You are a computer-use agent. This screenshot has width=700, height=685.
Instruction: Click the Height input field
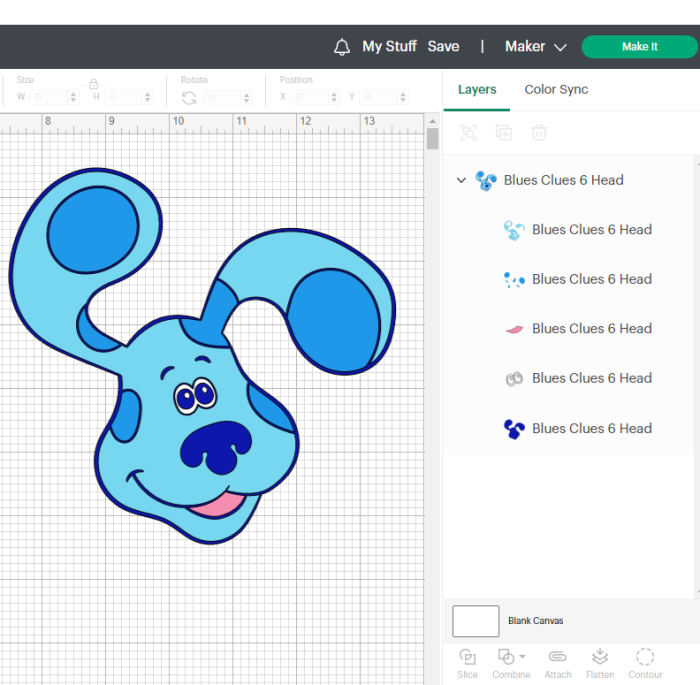pos(124,97)
